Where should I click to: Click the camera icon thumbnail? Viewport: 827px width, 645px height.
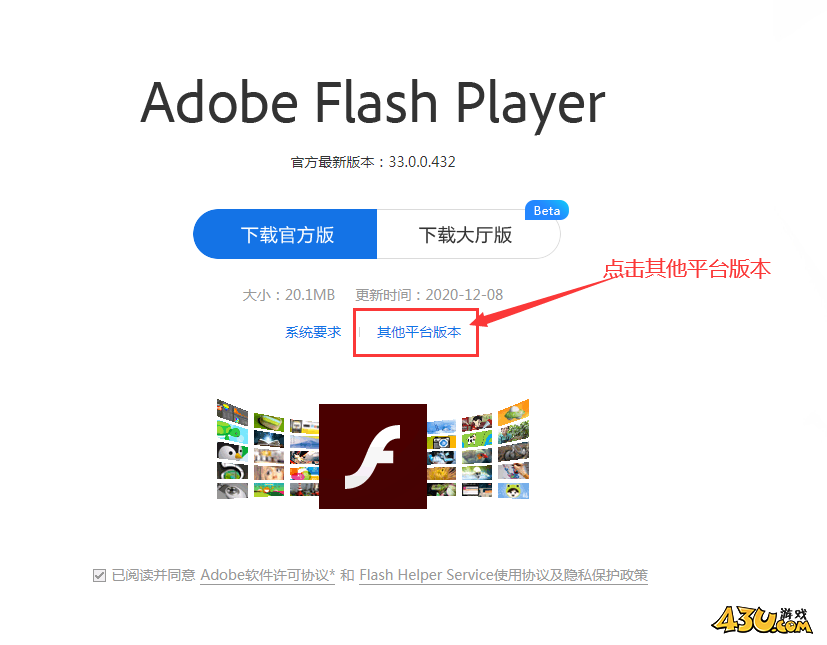[441, 442]
